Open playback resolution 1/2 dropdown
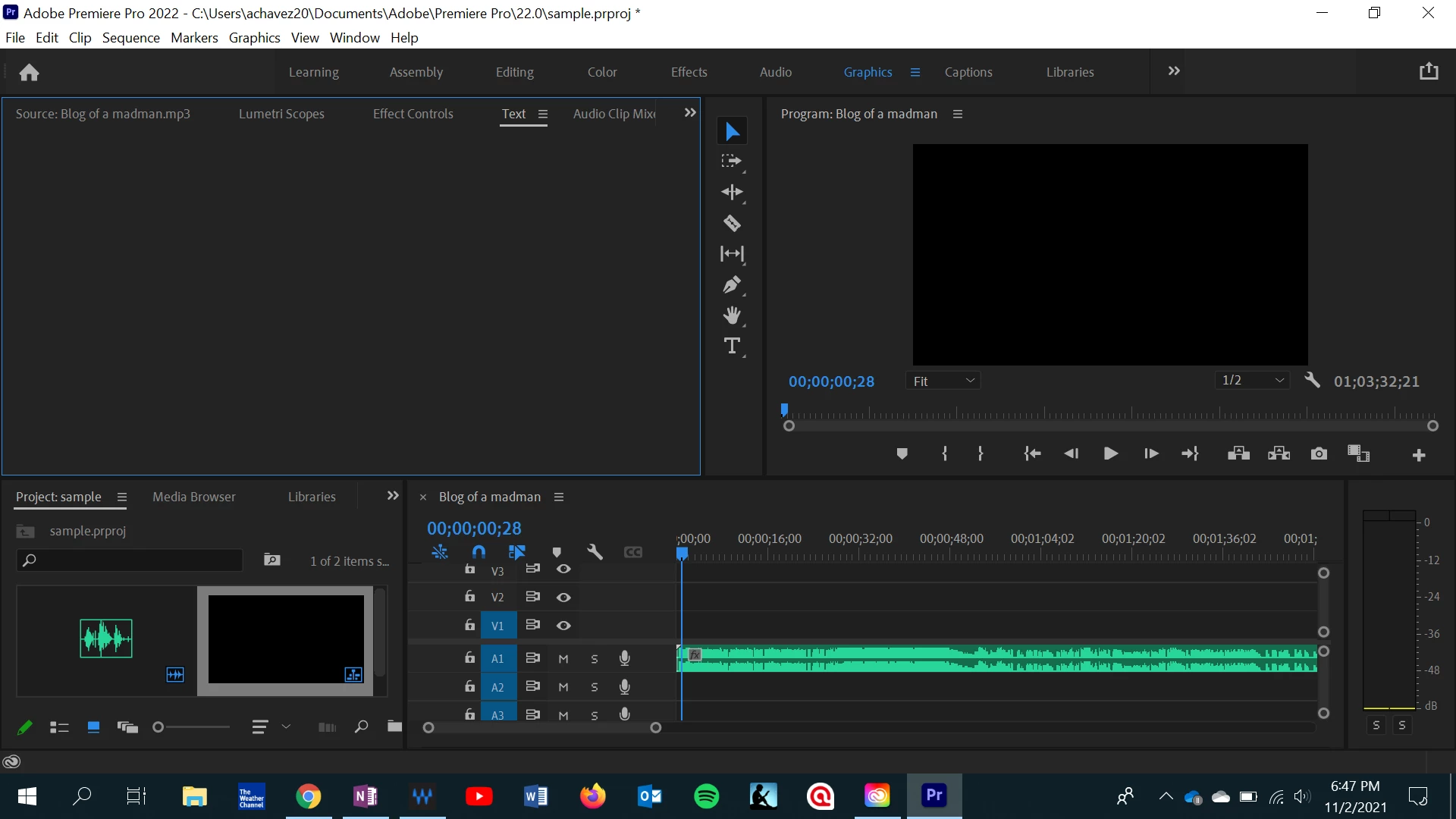 pyautogui.click(x=1252, y=381)
